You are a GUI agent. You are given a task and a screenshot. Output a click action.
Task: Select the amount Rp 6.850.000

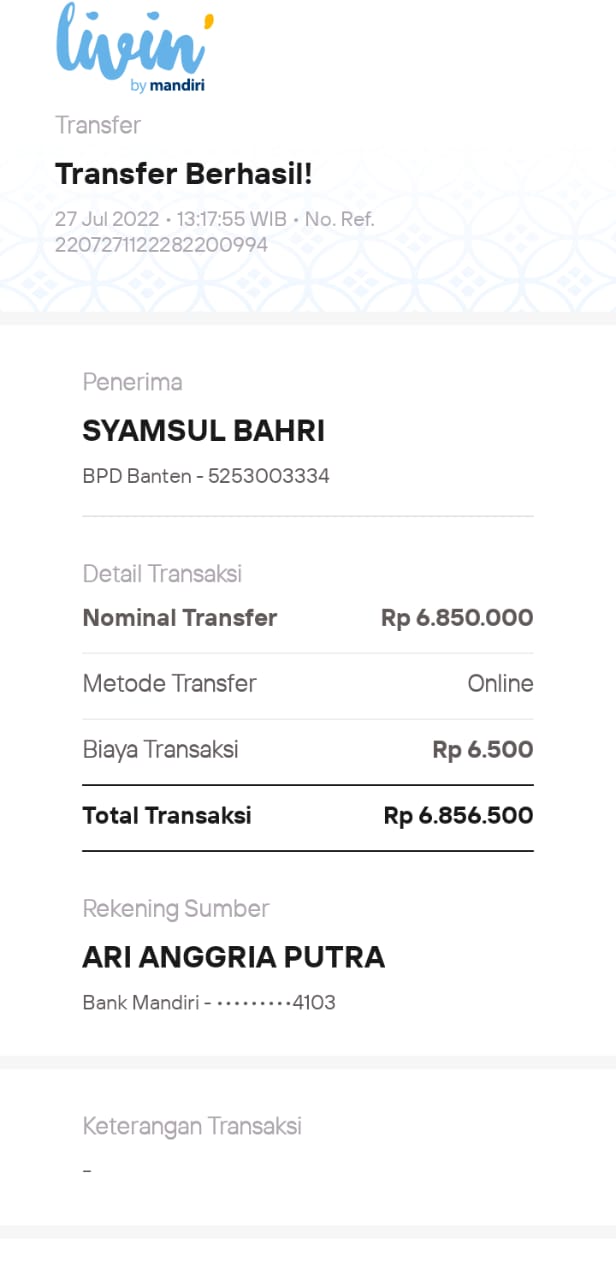pos(457,618)
